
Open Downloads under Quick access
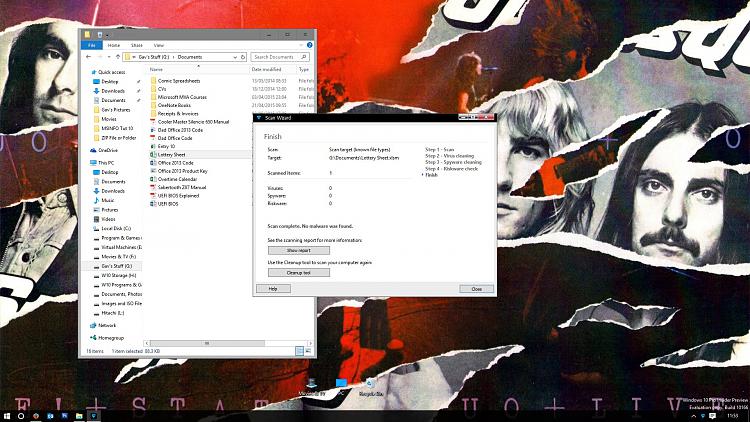coord(113,91)
